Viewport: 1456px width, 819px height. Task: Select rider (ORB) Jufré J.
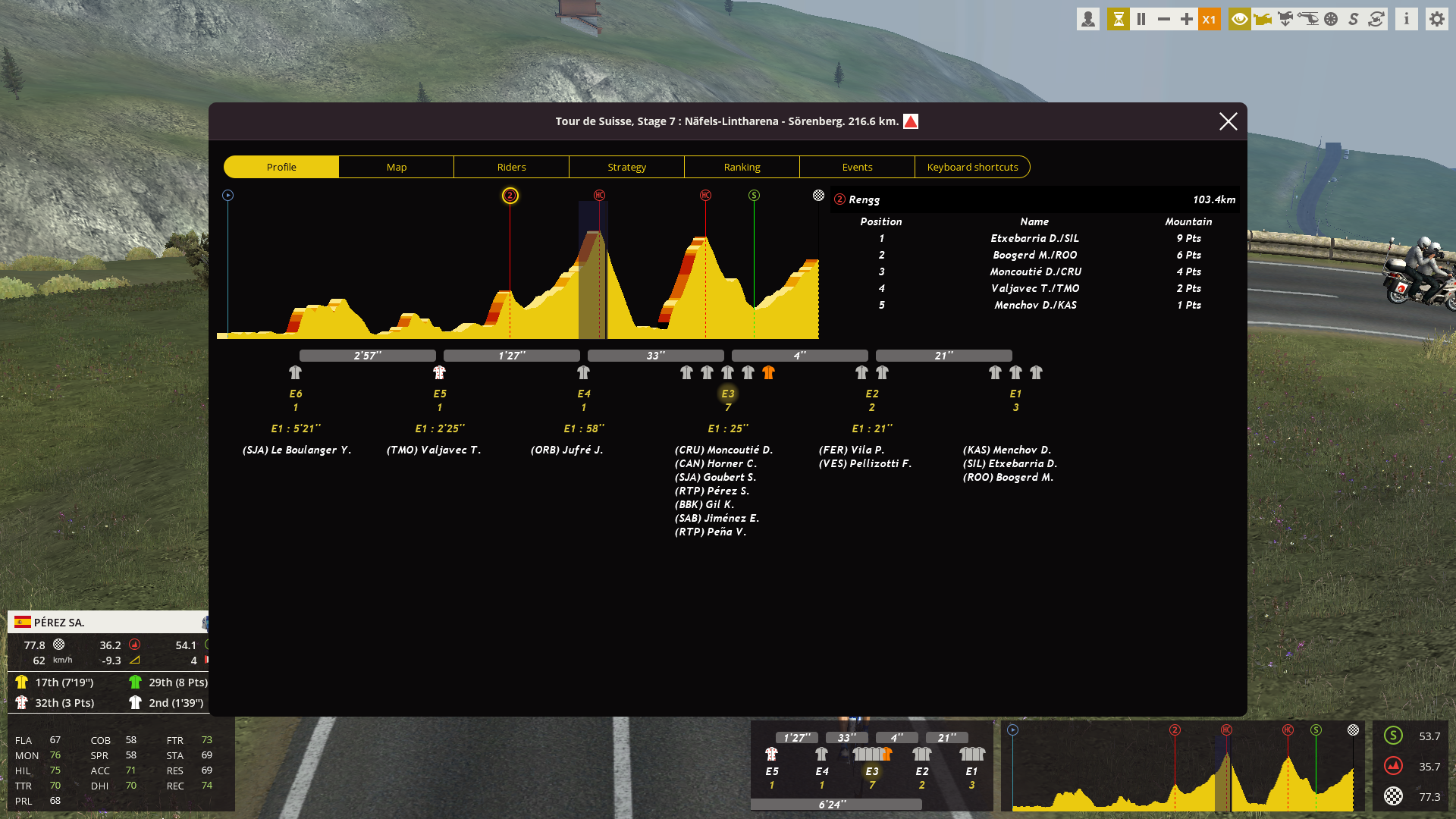567,450
